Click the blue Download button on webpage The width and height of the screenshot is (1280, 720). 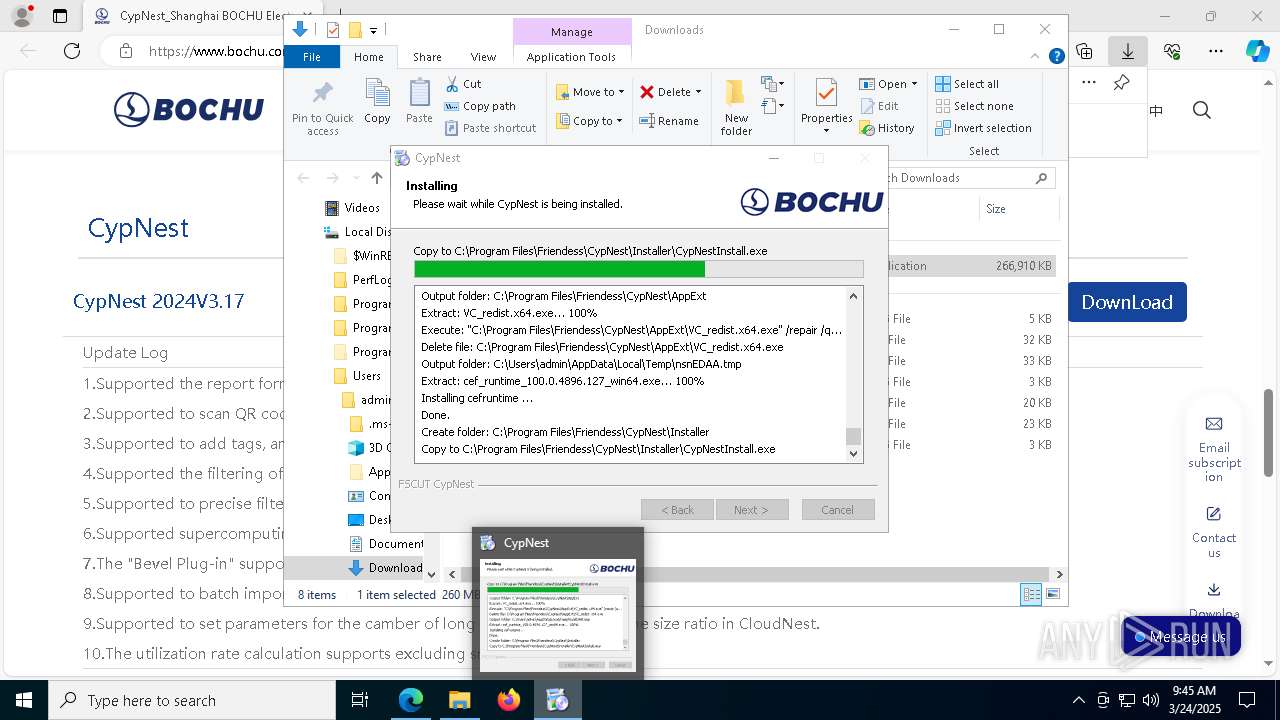(x=1127, y=302)
